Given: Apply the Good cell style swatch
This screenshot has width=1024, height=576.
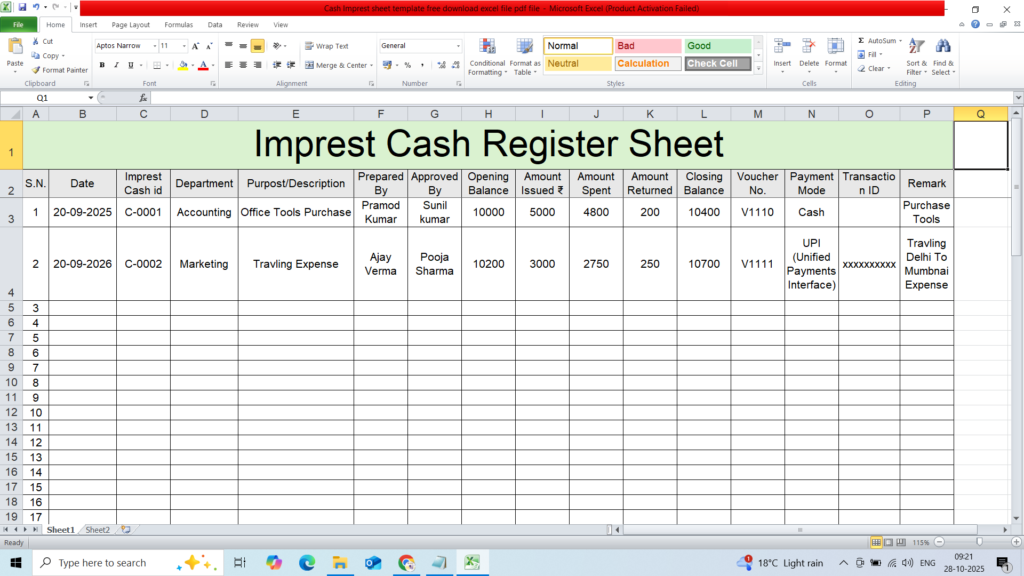Looking at the screenshot, I should click(717, 46).
